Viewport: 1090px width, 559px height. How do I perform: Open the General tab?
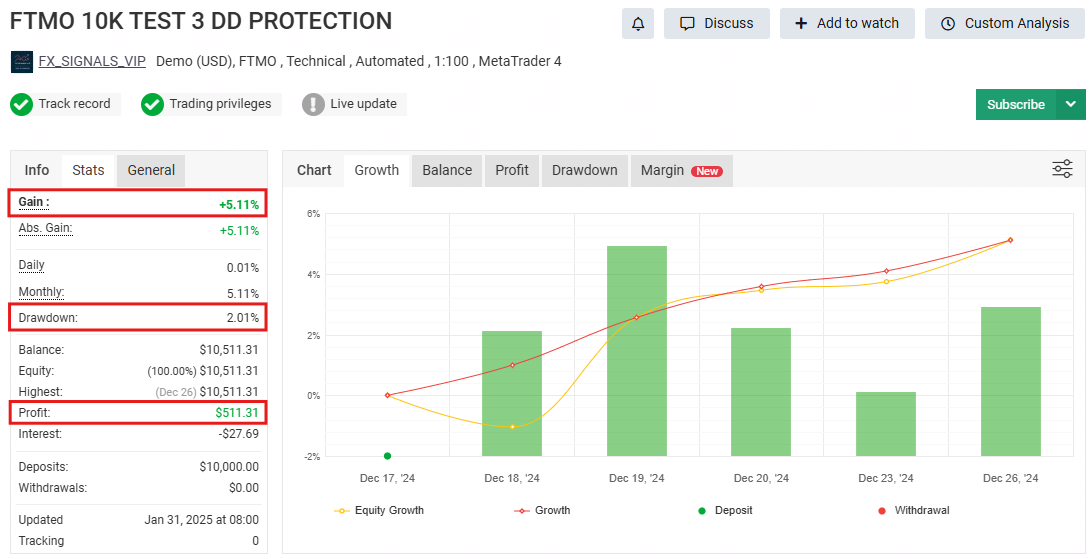point(151,170)
